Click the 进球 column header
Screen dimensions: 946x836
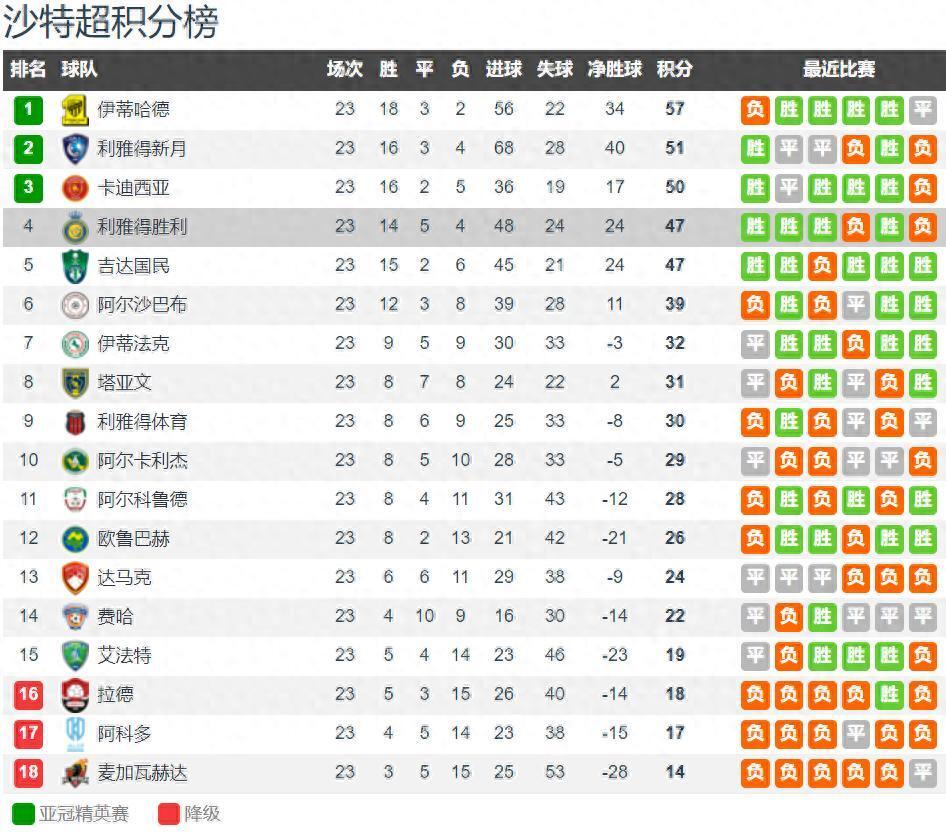point(504,69)
